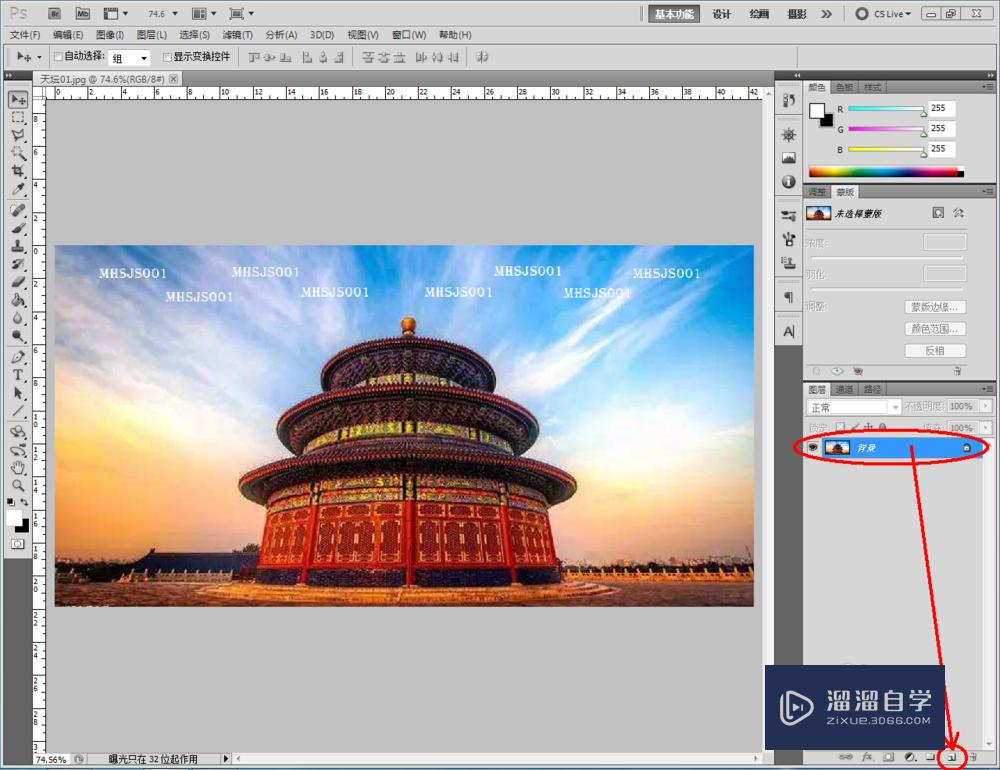This screenshot has width=1000, height=770.
Task: Swap foreground and background colors
Action: click(x=24, y=502)
